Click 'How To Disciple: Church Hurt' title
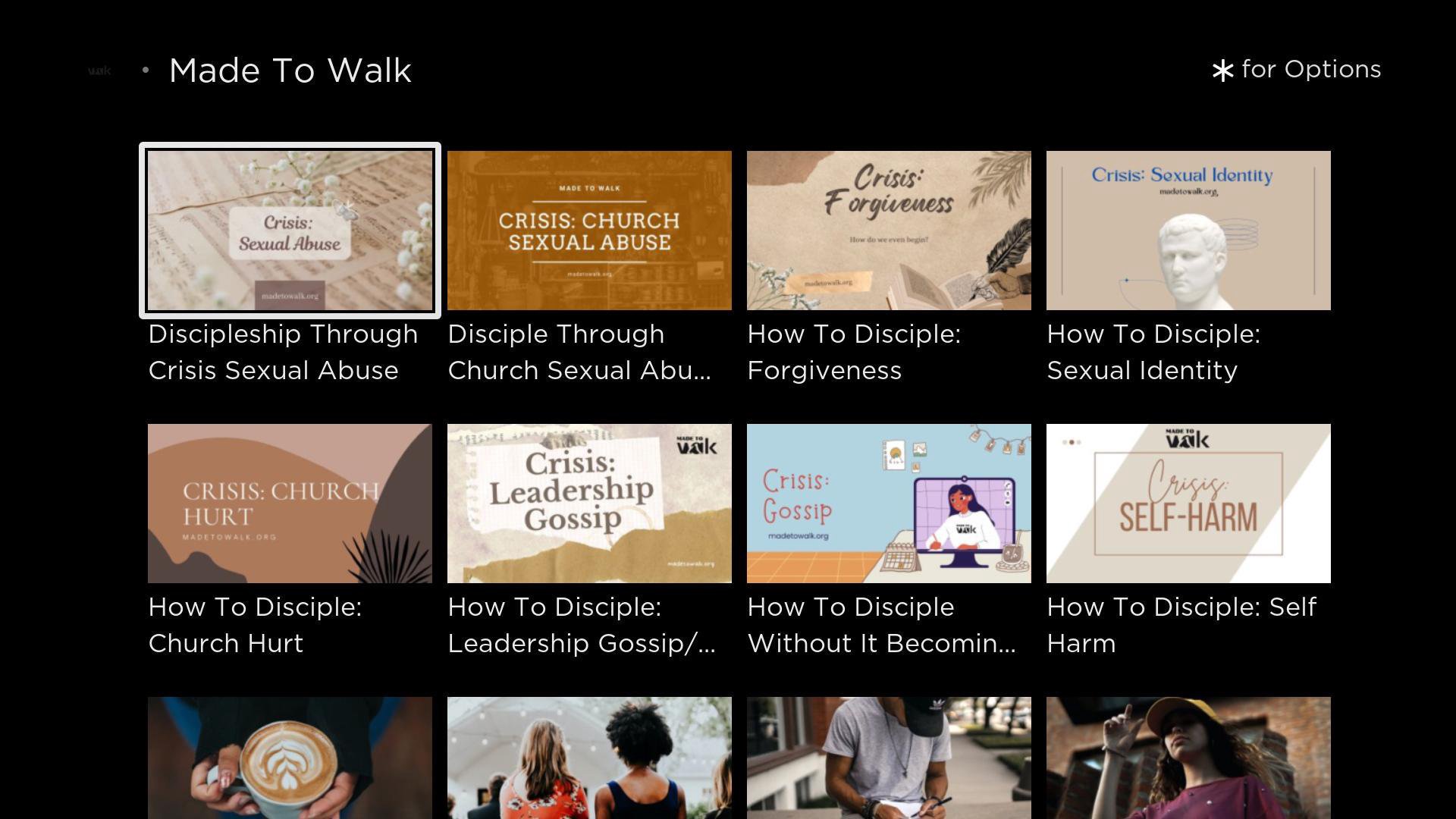Screen dimensions: 1456x819 pos(255,625)
